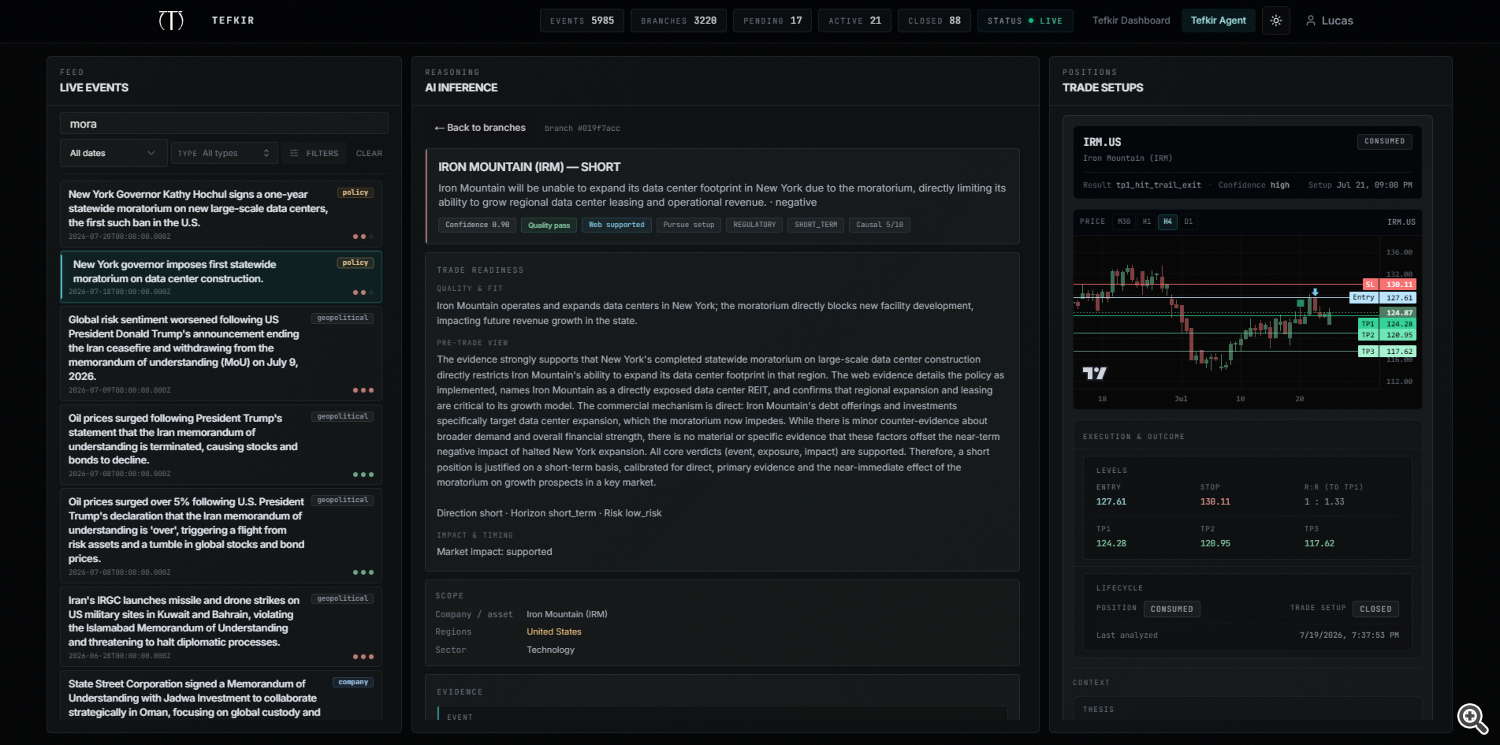Click the REGULATORY badge
The width and height of the screenshot is (1500, 745).
[754, 225]
